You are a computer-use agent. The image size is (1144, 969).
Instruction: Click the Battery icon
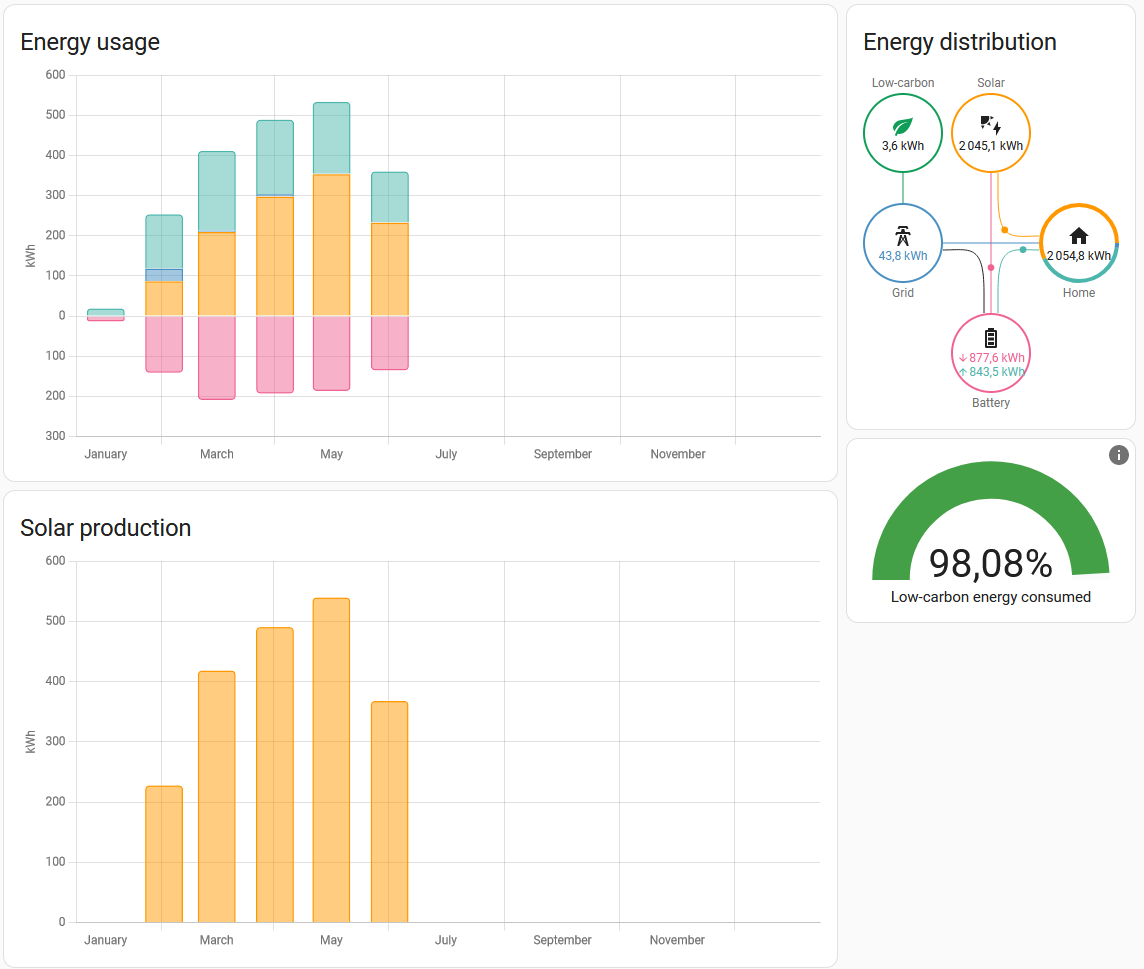(x=990, y=338)
